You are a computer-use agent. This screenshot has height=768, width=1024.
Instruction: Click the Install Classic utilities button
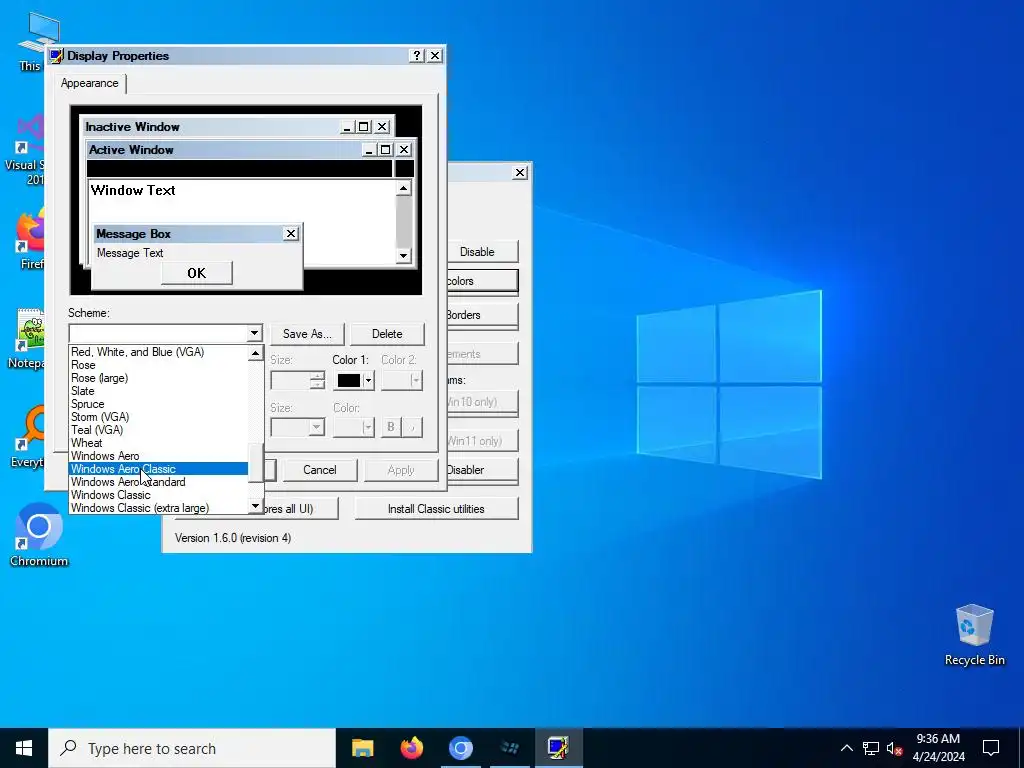coord(436,509)
